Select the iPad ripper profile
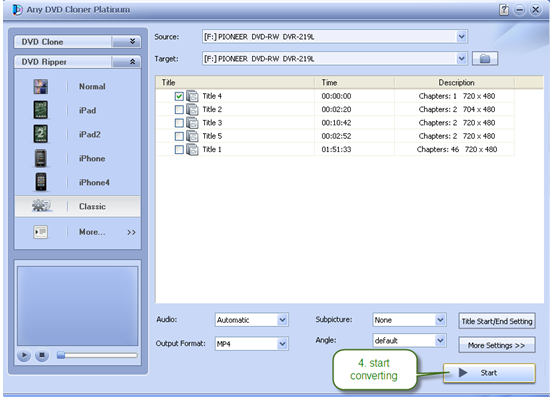550x397 pixels. [78, 110]
